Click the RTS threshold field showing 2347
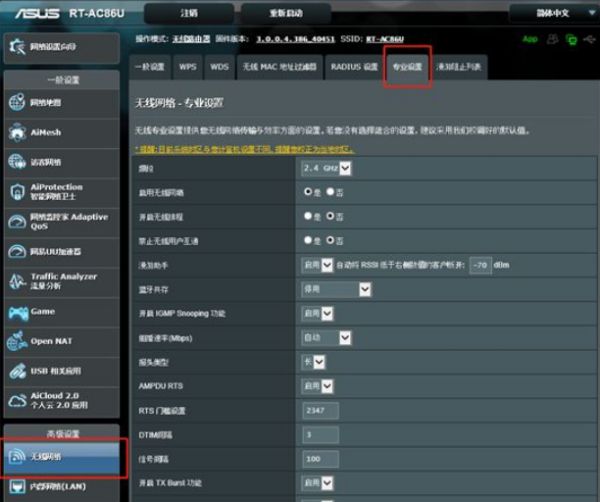Image resolution: width=600 pixels, height=502 pixels. point(320,410)
